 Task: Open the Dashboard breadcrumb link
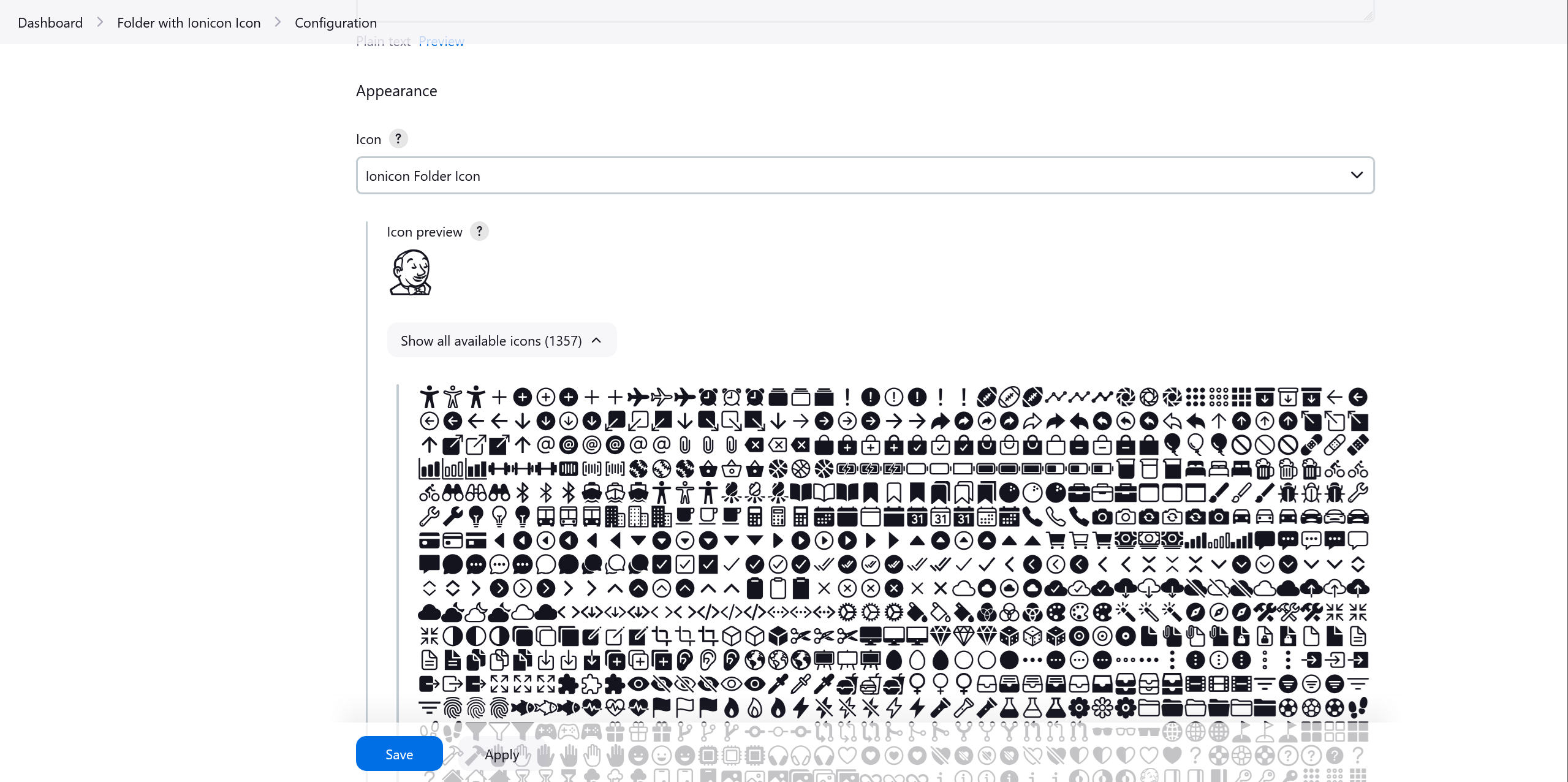(50, 22)
